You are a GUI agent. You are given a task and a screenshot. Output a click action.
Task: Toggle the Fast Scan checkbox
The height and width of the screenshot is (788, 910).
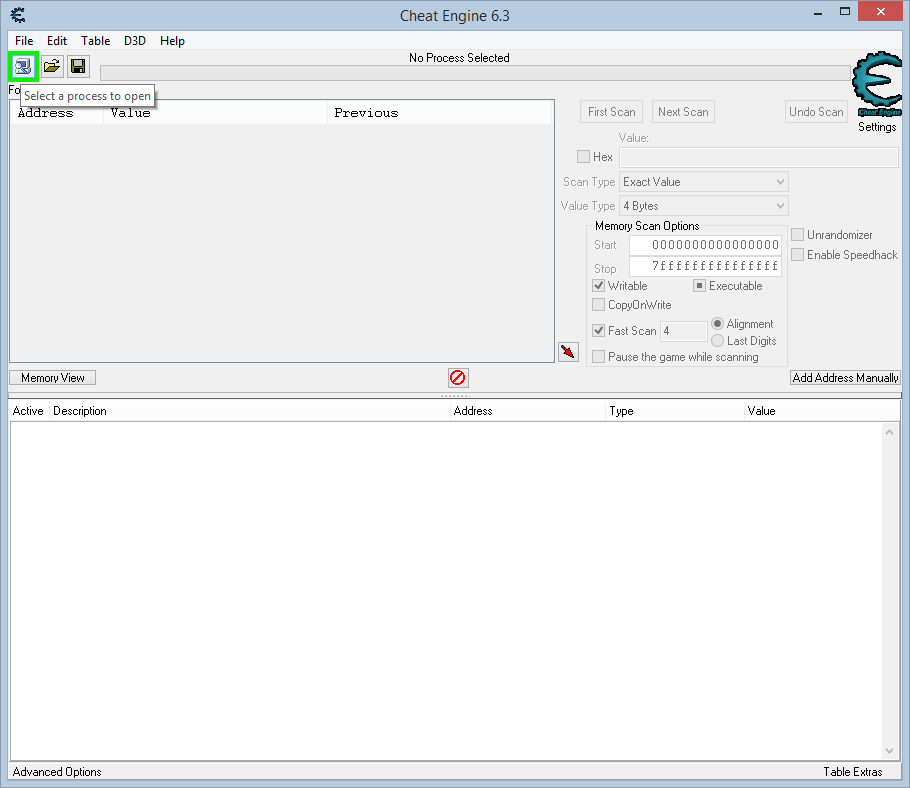click(x=598, y=331)
